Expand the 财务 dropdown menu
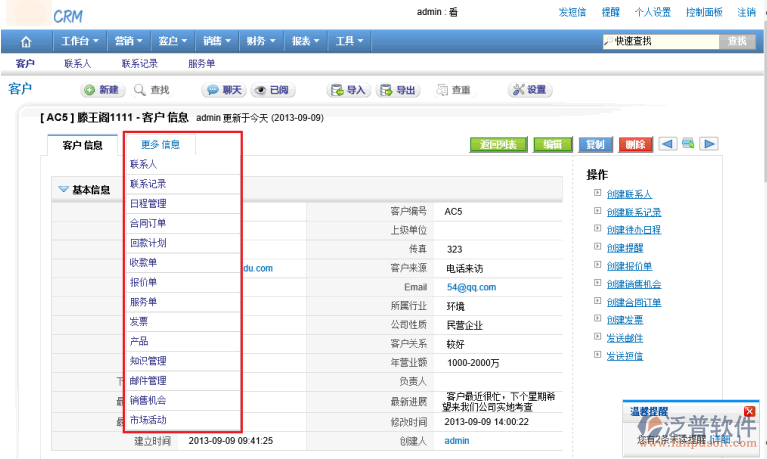 click(x=260, y=41)
